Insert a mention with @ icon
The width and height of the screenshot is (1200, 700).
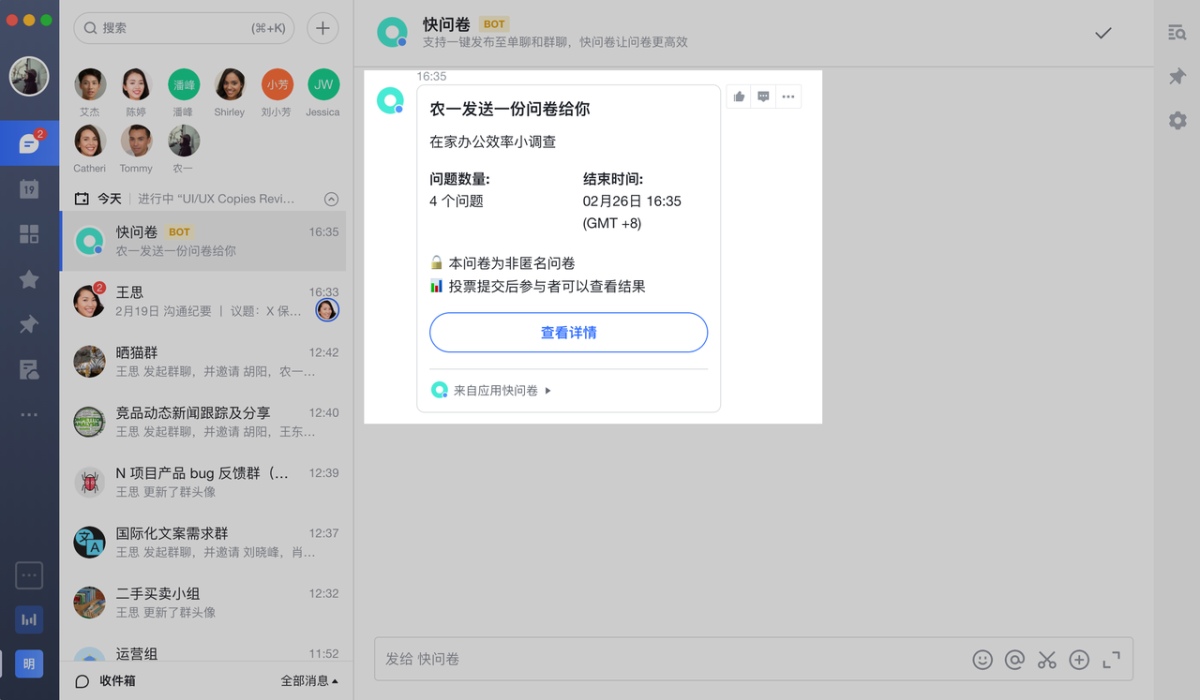click(1015, 659)
